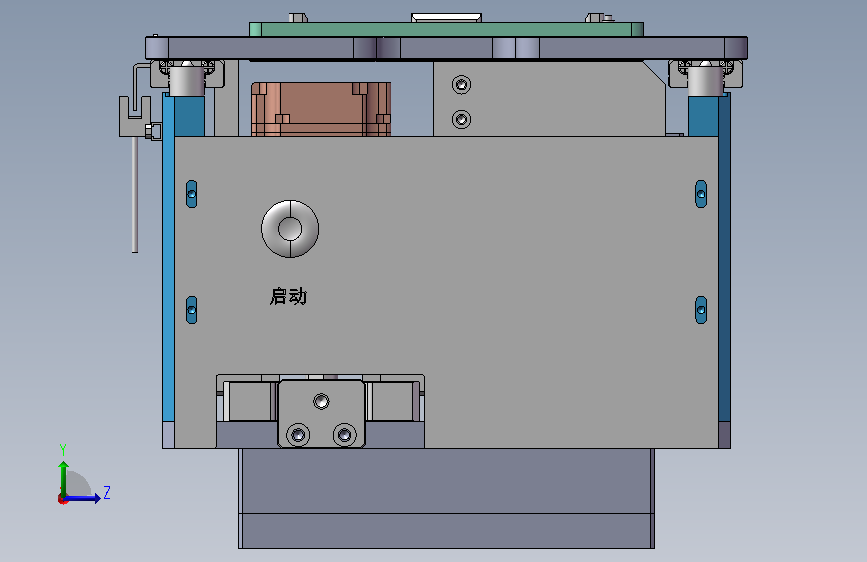Select the dark base block at bottom
867x562 pixels.
[x=446, y=498]
